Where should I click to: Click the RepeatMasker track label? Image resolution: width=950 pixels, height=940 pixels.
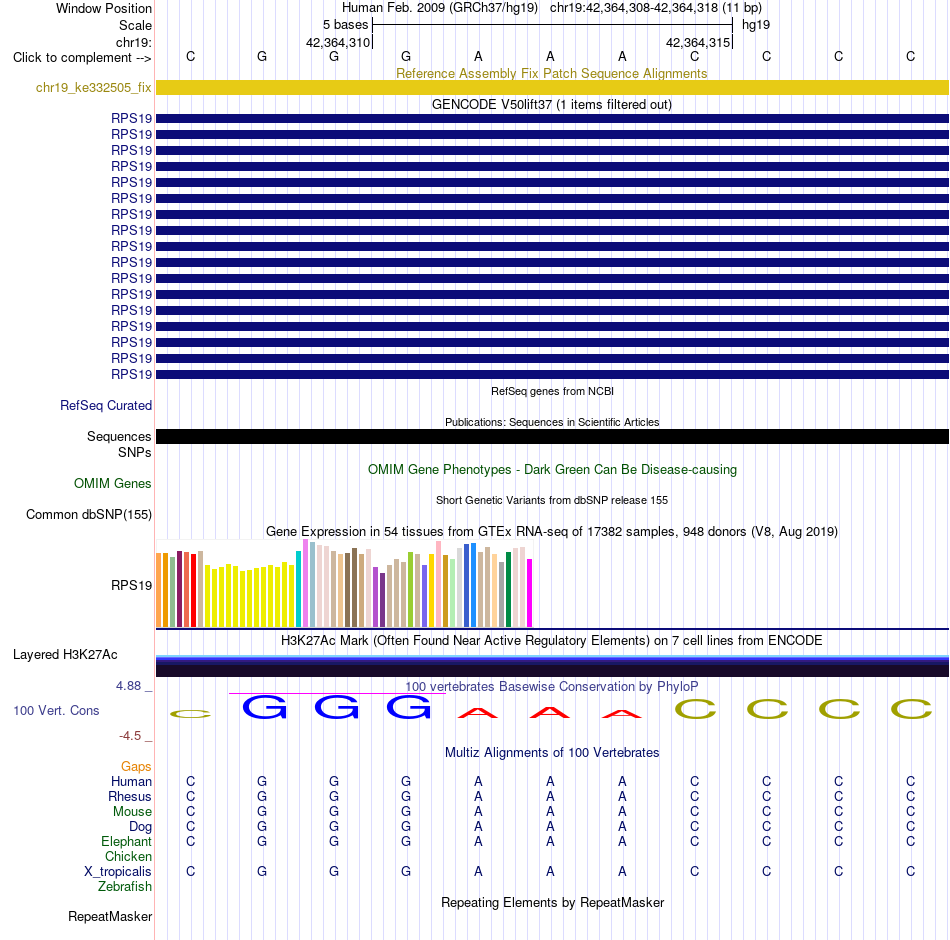point(110,916)
